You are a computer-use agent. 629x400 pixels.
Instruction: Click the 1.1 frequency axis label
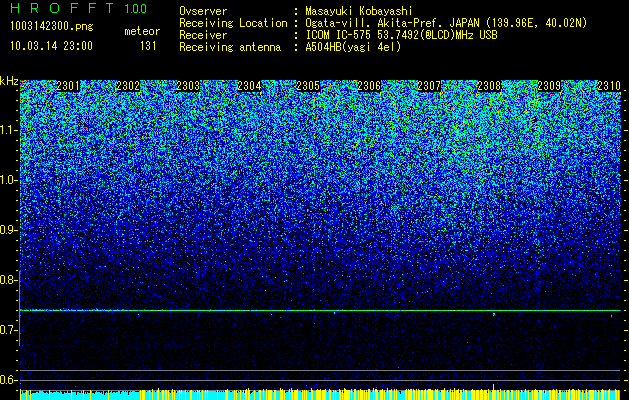[x=9, y=130]
